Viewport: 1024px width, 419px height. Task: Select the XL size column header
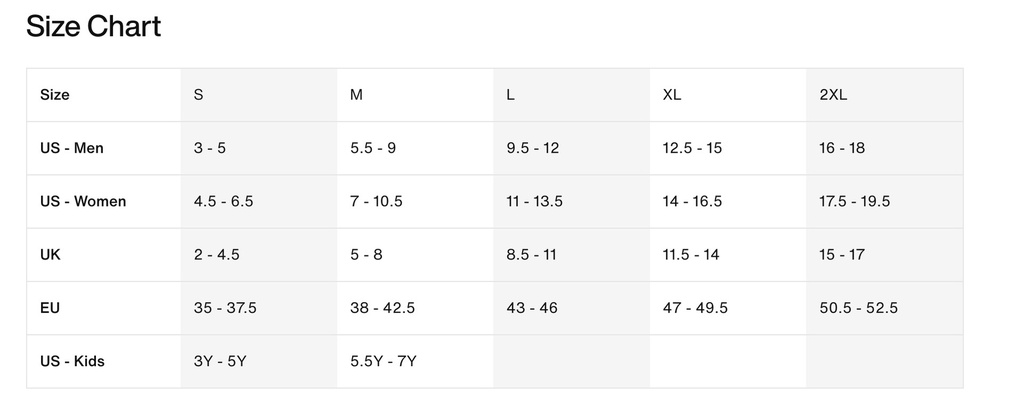click(x=672, y=95)
